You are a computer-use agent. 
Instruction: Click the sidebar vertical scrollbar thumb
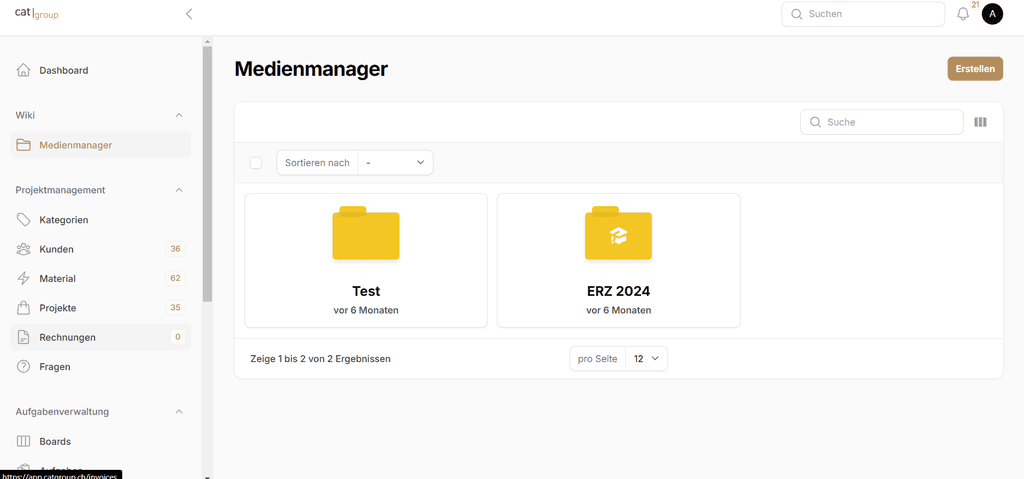(x=207, y=174)
